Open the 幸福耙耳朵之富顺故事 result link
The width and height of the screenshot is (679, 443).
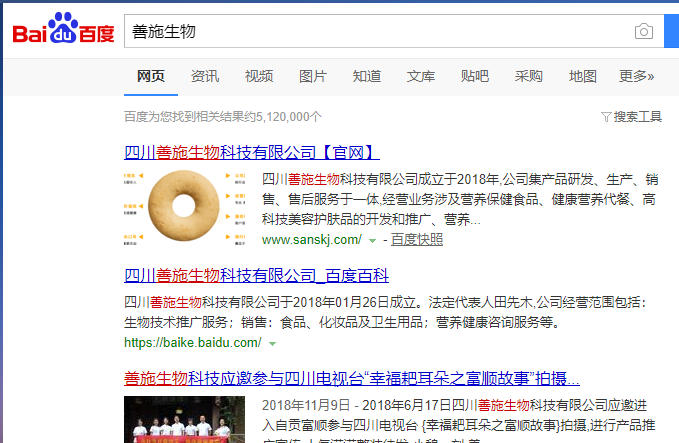[352, 378]
